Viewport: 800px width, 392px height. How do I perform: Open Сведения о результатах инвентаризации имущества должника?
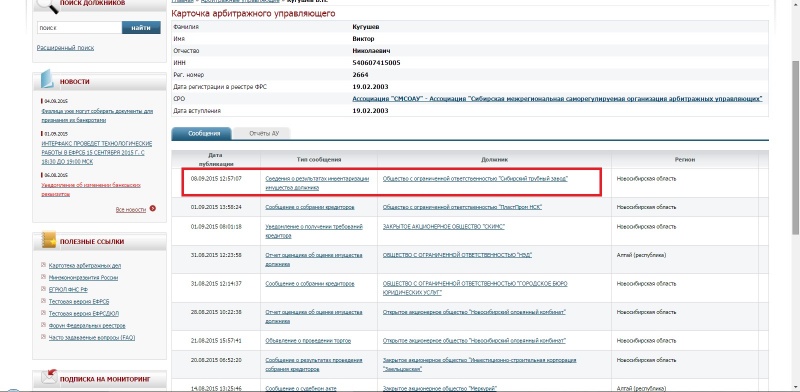point(317,183)
